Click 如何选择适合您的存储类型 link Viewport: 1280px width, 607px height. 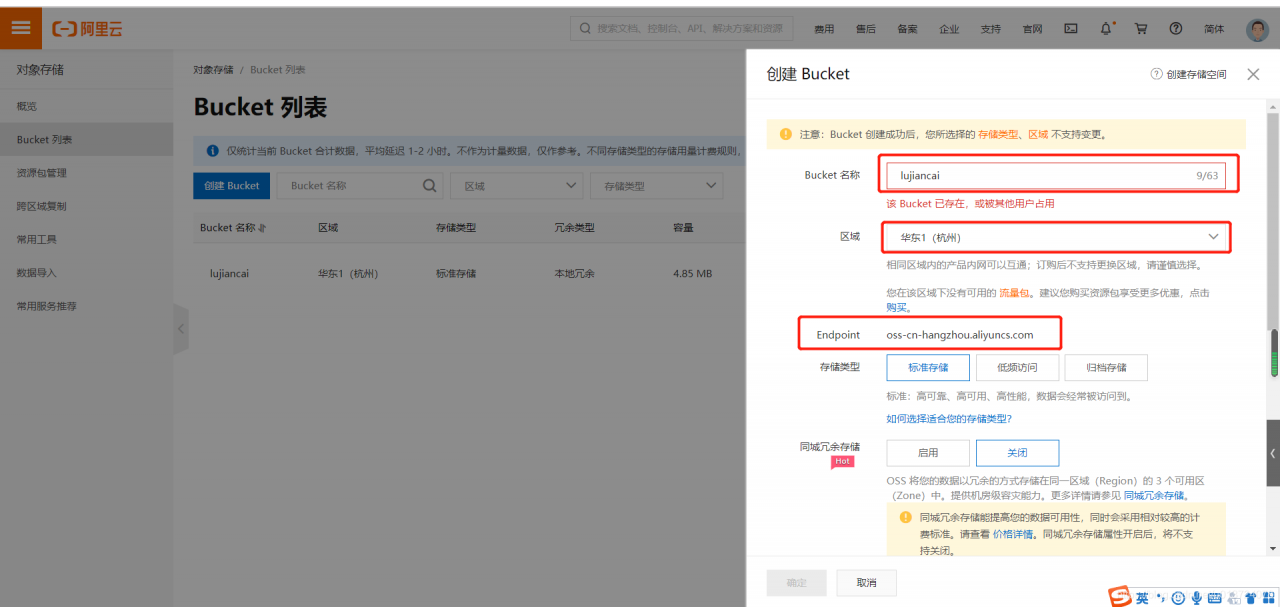(x=949, y=418)
